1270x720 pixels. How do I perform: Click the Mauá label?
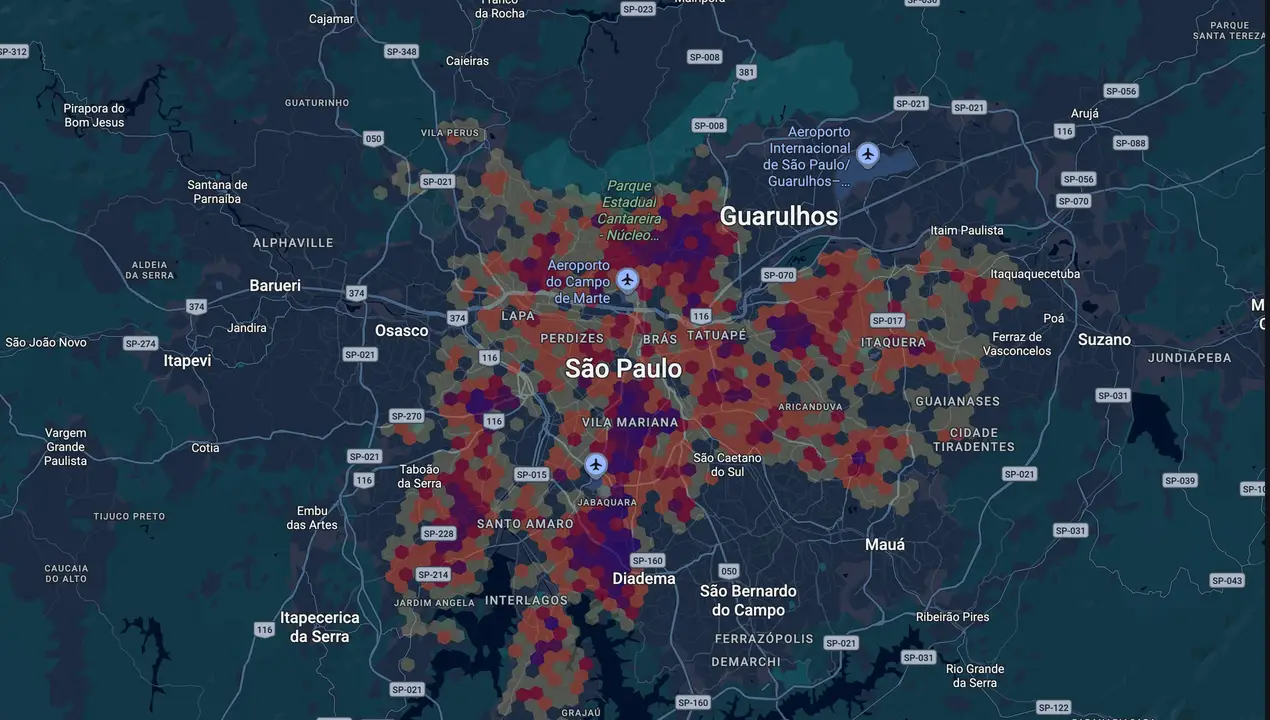pyautogui.click(x=885, y=544)
